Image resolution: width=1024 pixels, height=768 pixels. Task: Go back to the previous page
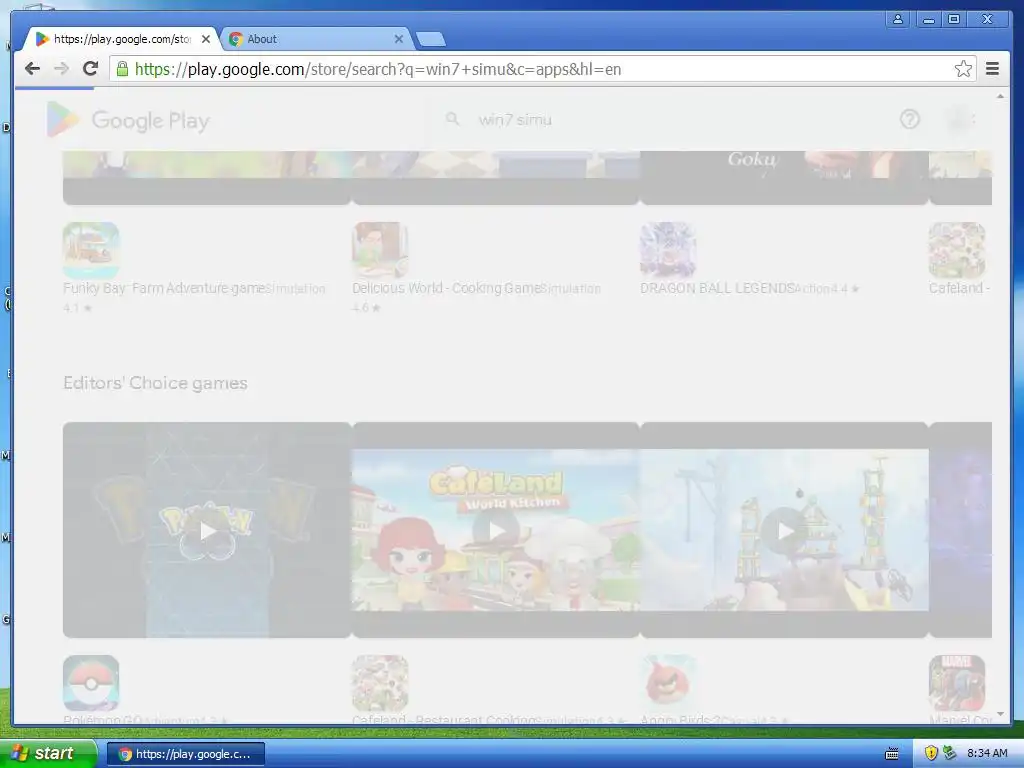coord(32,69)
